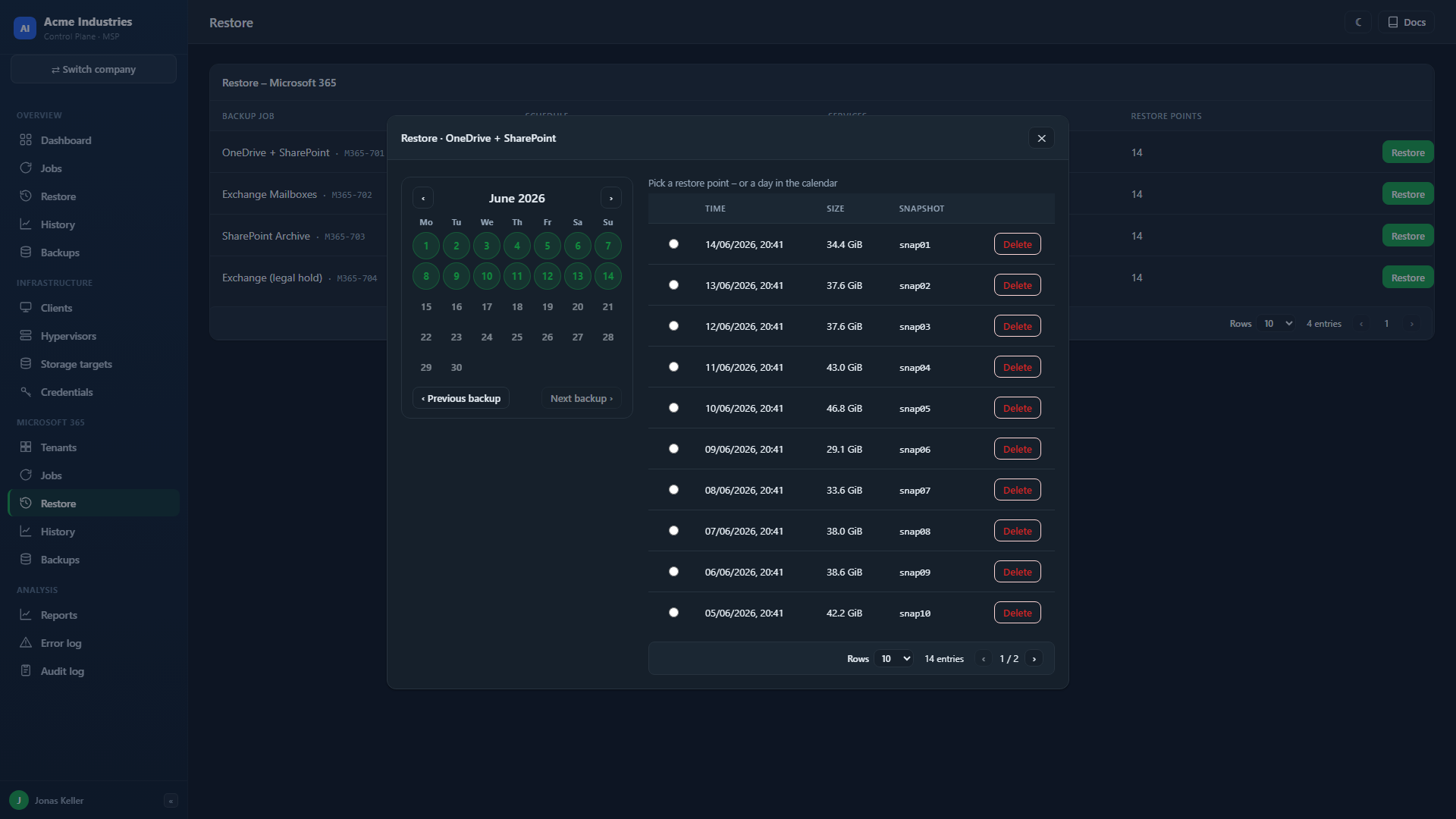1456x819 pixels.
Task: Open the Error log warning icon
Action: pyautogui.click(x=26, y=643)
